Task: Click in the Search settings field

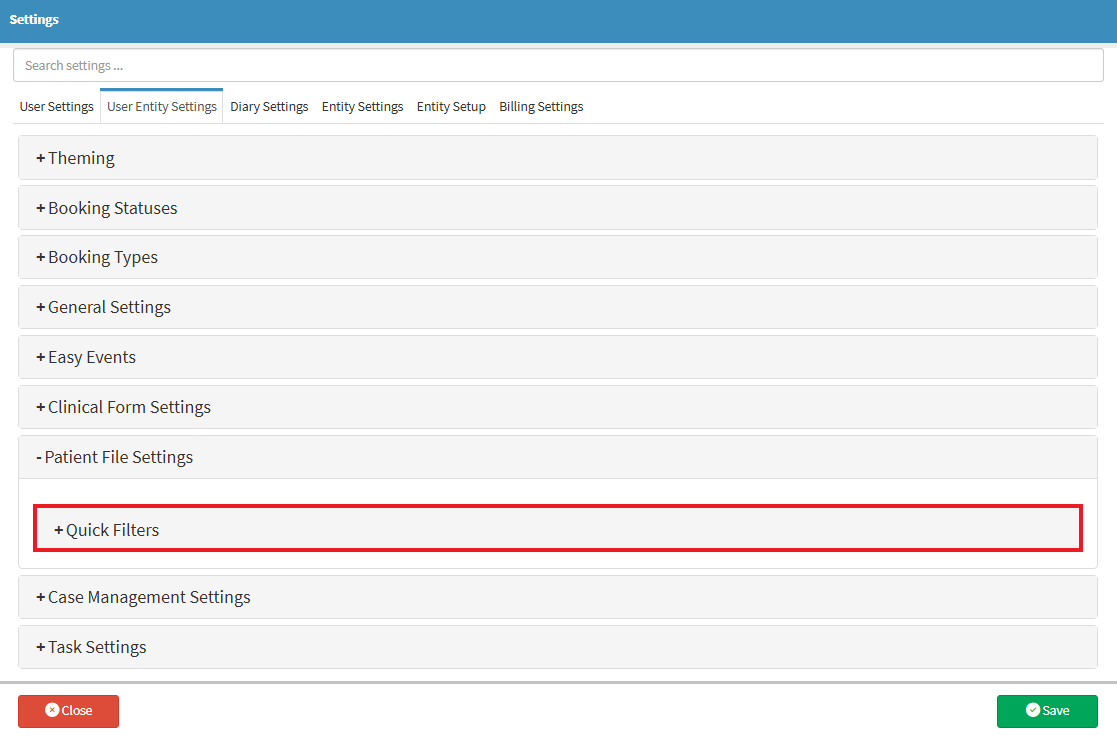Action: pos(558,66)
